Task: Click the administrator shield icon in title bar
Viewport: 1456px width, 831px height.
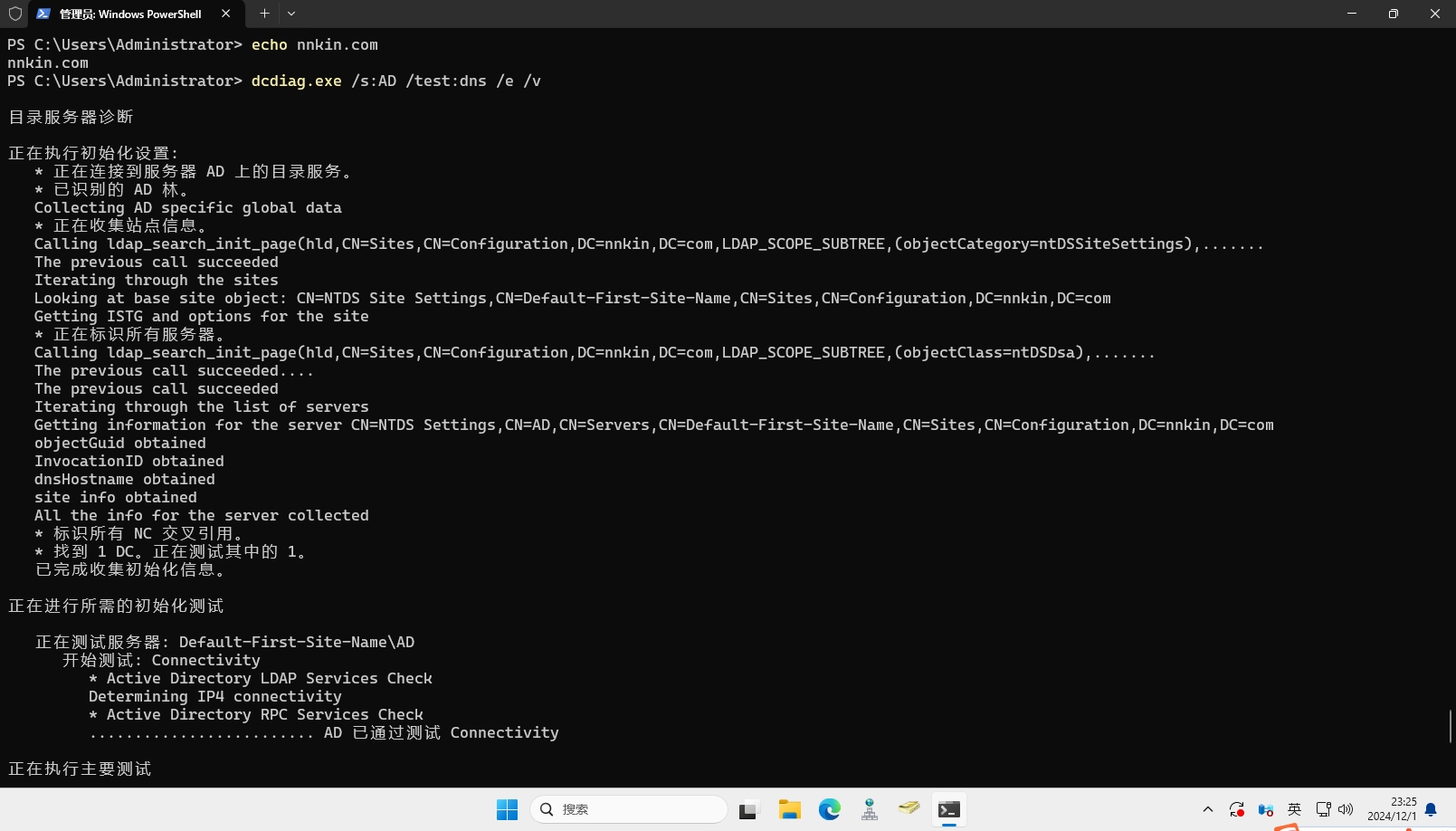Action: tap(14, 14)
